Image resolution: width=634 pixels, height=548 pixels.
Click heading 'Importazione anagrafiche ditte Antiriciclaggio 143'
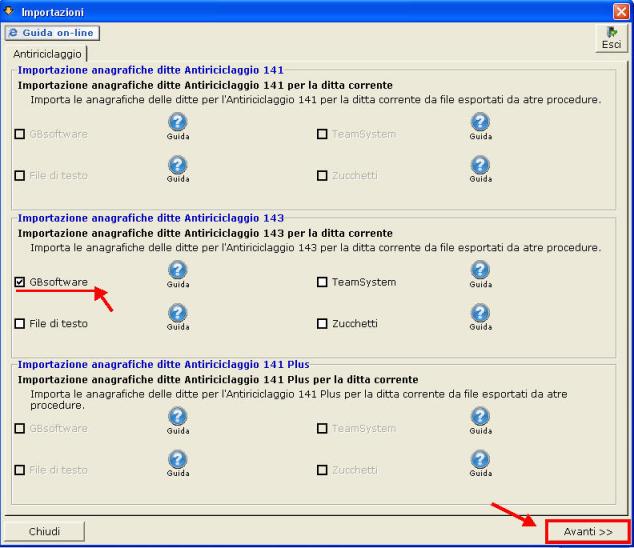pos(150,218)
